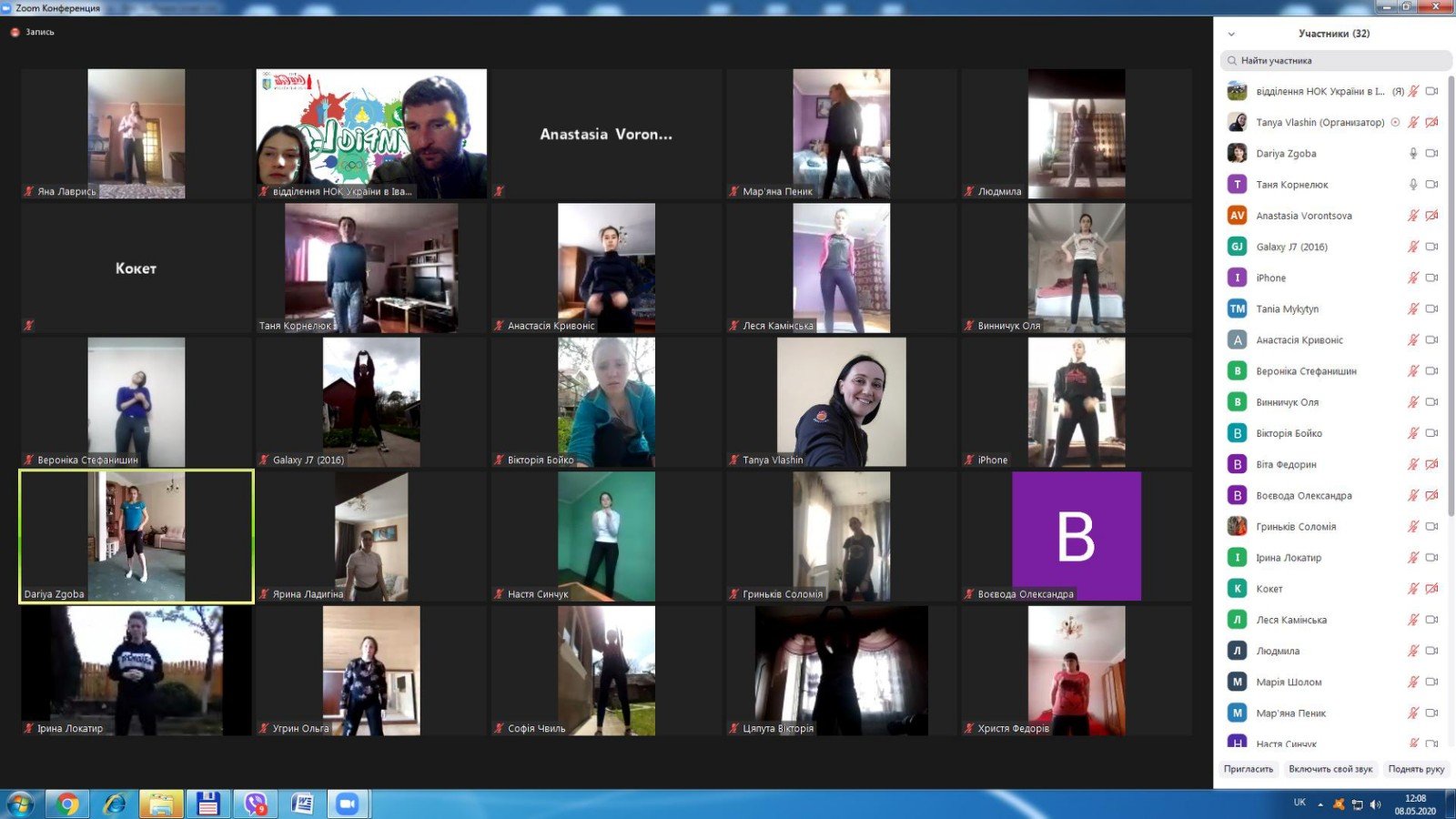
Task: Collapse the participants panel with the chevron
Action: pos(1231,34)
